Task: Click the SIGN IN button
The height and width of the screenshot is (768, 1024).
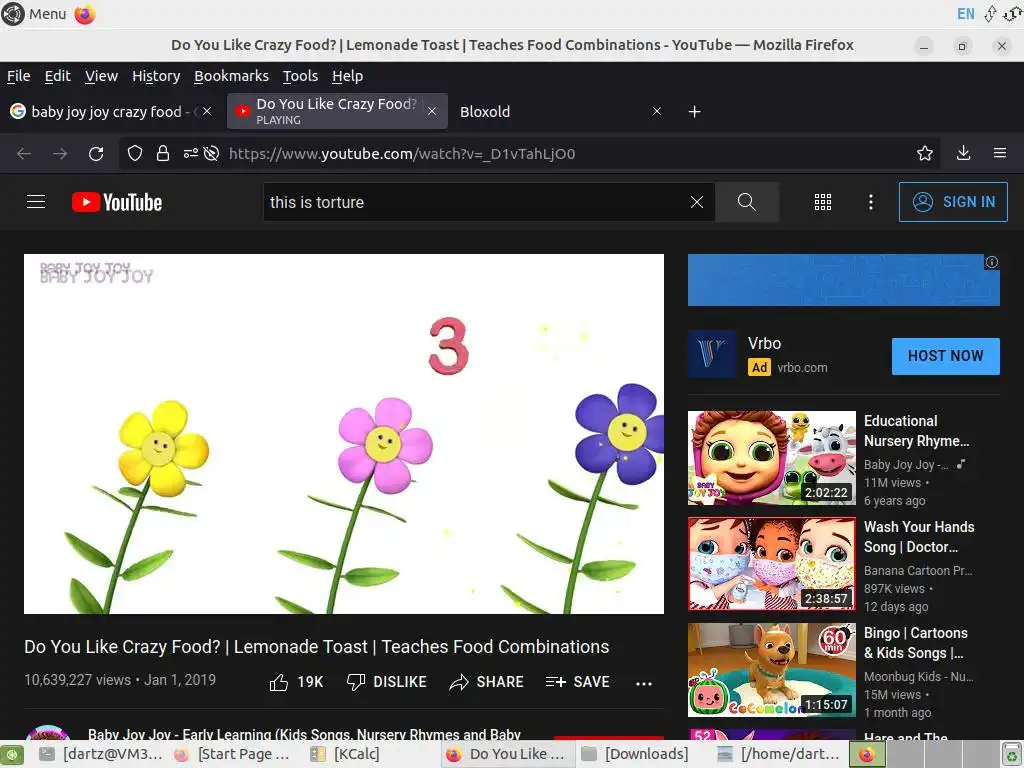Action: point(953,202)
